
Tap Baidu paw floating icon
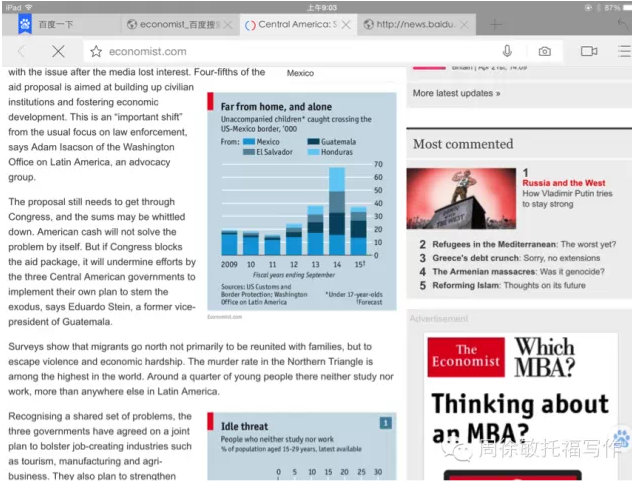pyautogui.click(x=620, y=438)
